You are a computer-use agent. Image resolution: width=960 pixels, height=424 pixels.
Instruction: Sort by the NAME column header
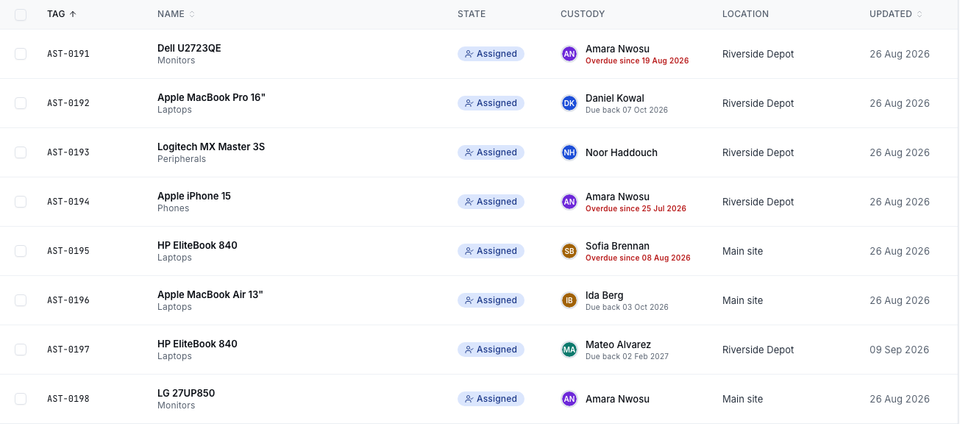point(176,14)
